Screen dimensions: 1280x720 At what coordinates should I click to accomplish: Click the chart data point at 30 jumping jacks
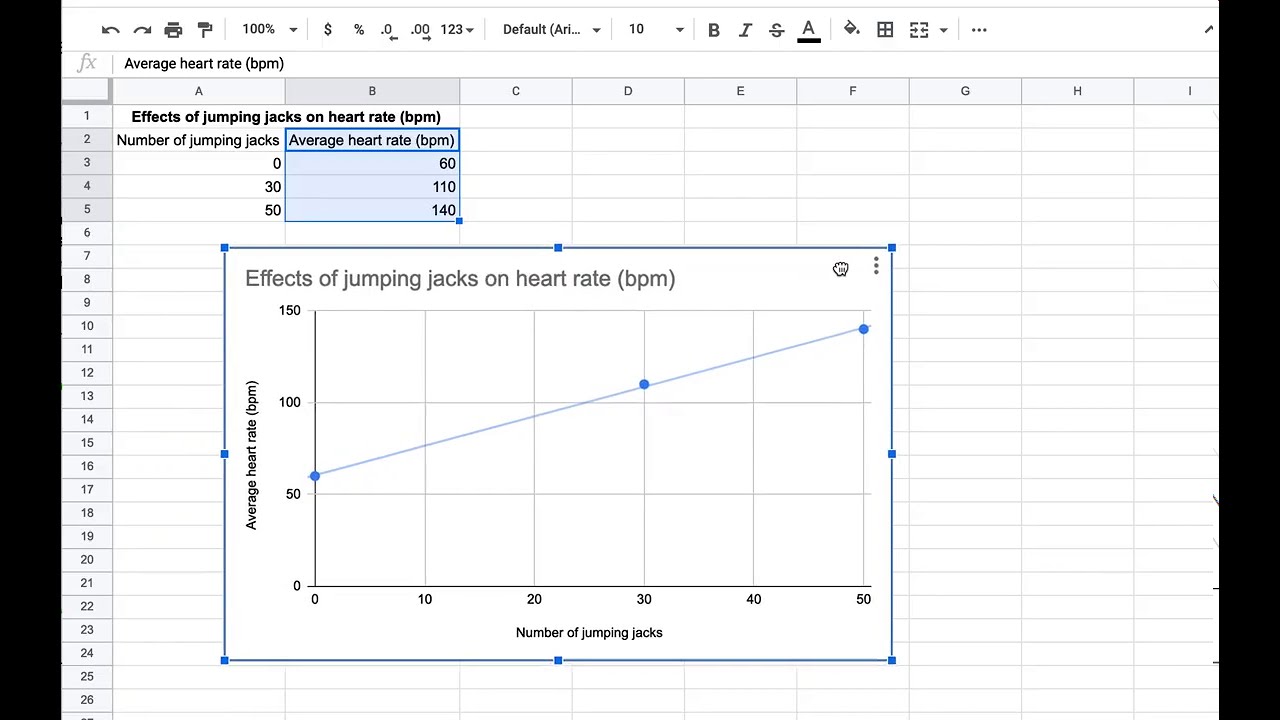click(644, 384)
